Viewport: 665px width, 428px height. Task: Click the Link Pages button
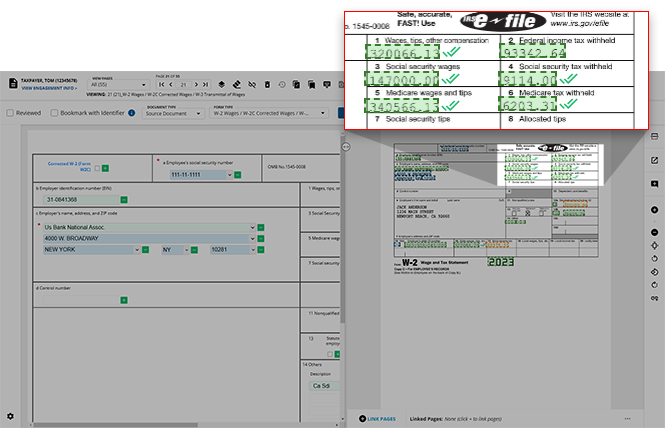pos(380,418)
